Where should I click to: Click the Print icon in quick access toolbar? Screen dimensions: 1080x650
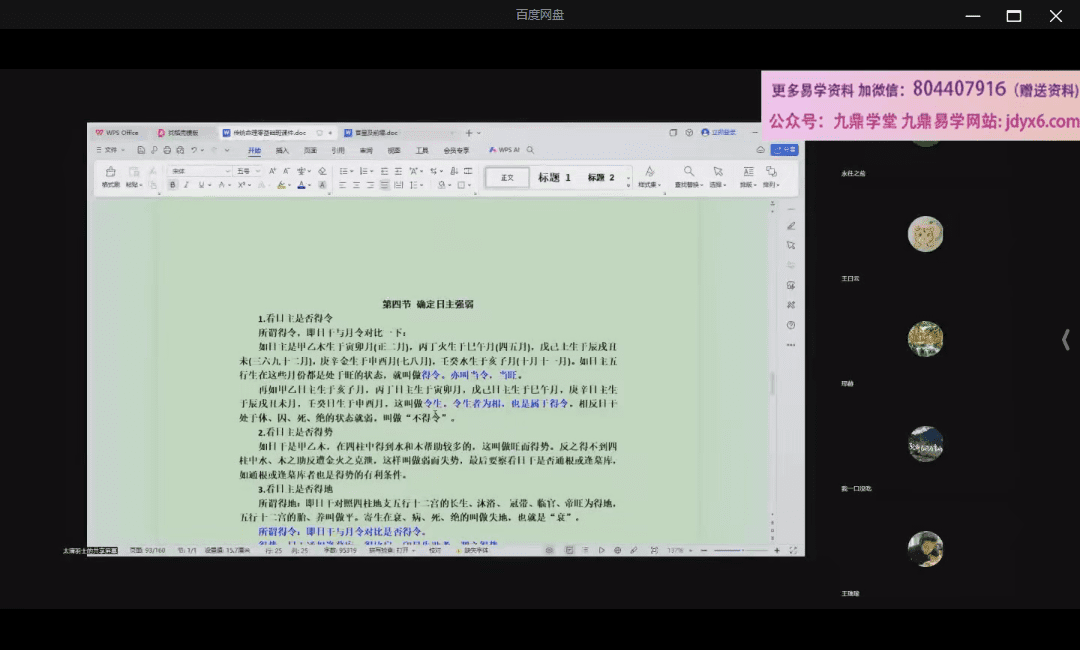167,148
